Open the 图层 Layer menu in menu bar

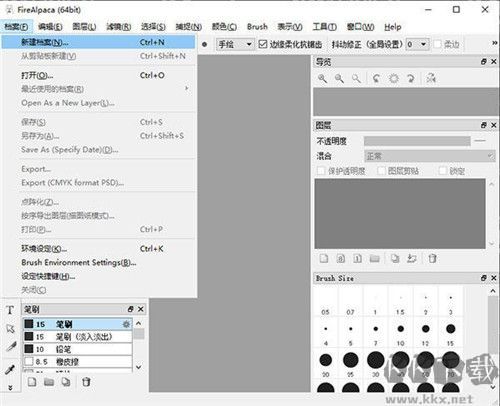[x=84, y=27]
